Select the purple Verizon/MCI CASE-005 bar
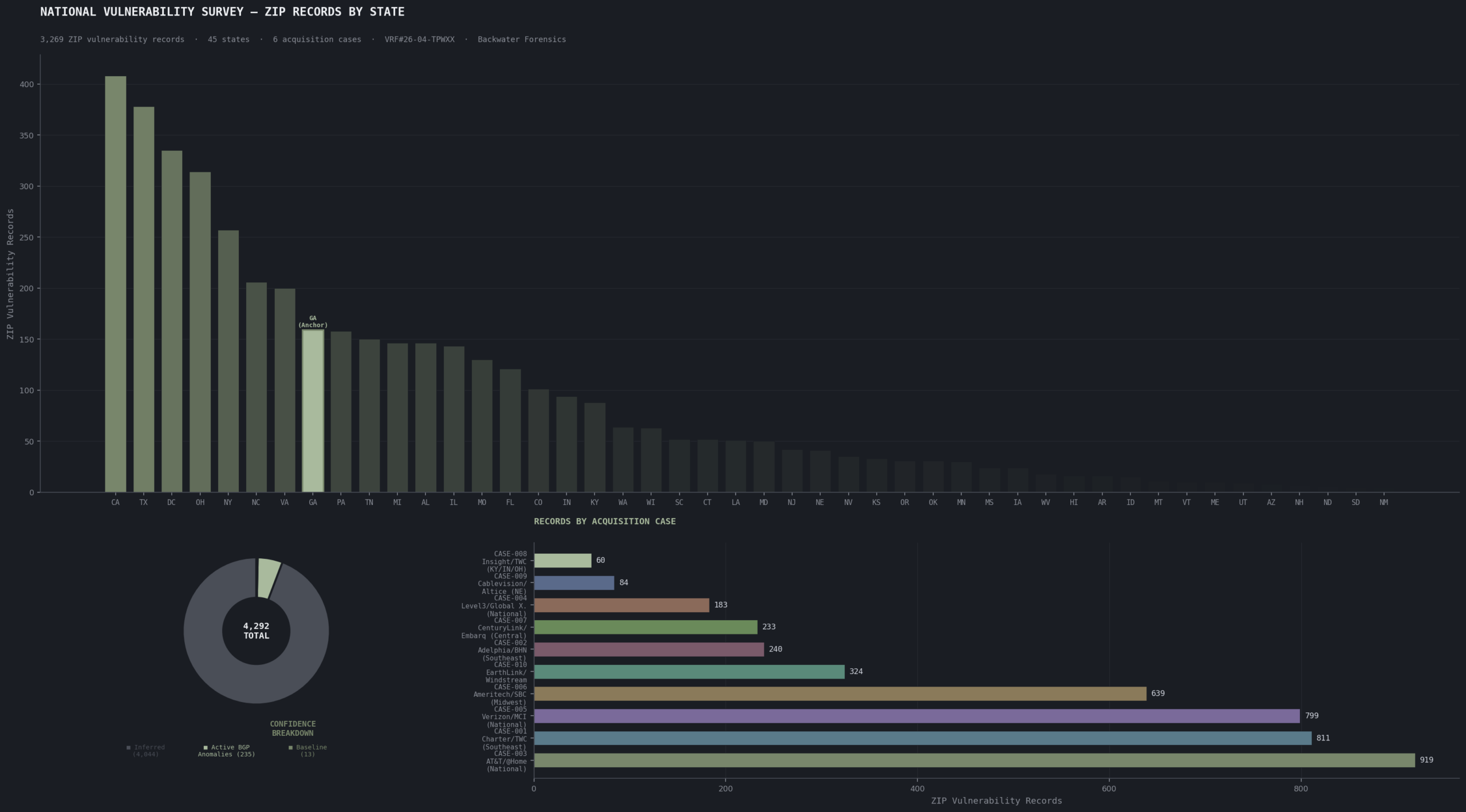 917,716
